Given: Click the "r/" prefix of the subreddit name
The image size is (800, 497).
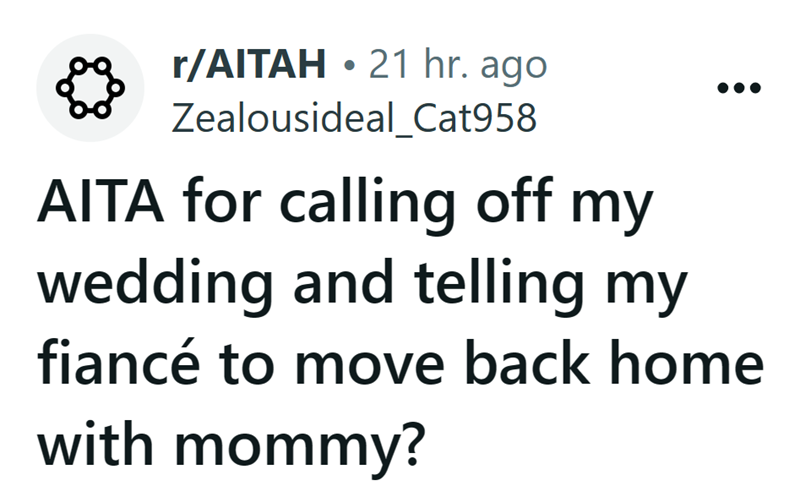Looking at the screenshot, I should coord(185,68).
